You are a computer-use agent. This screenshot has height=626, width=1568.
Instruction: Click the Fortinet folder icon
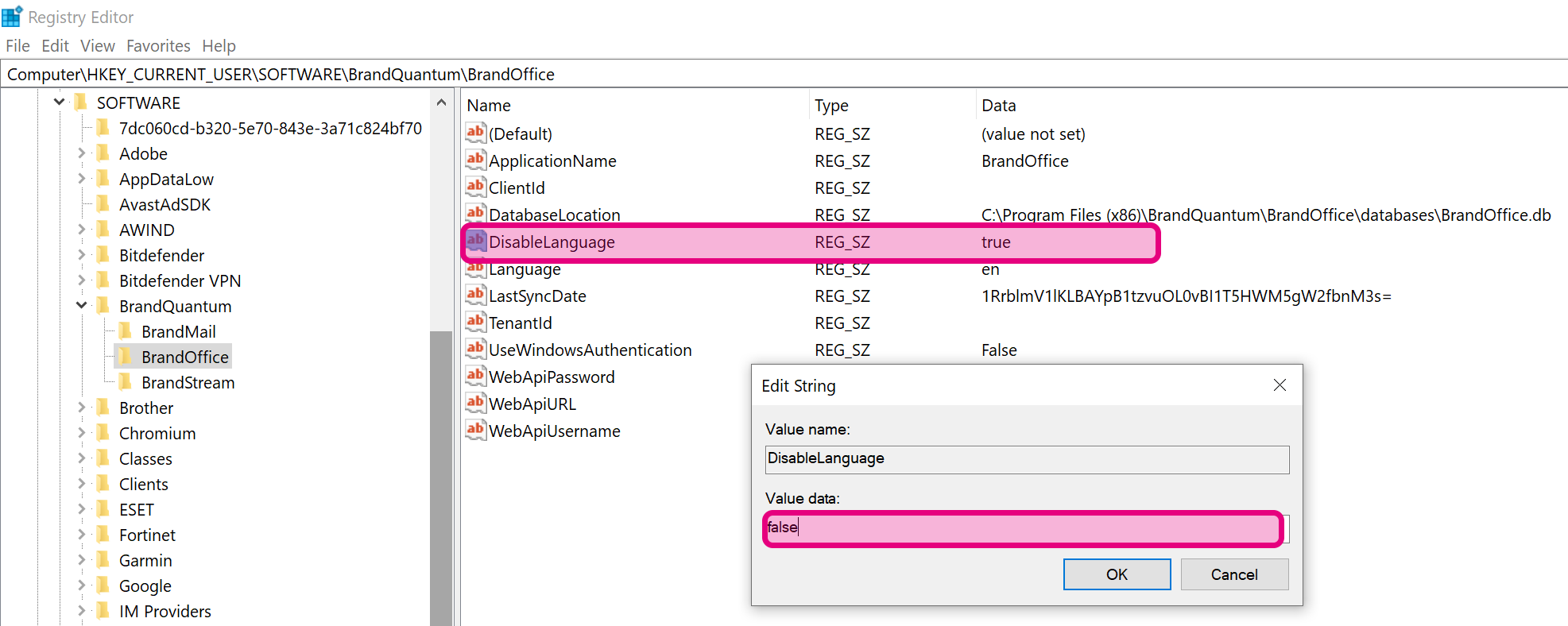coord(103,535)
